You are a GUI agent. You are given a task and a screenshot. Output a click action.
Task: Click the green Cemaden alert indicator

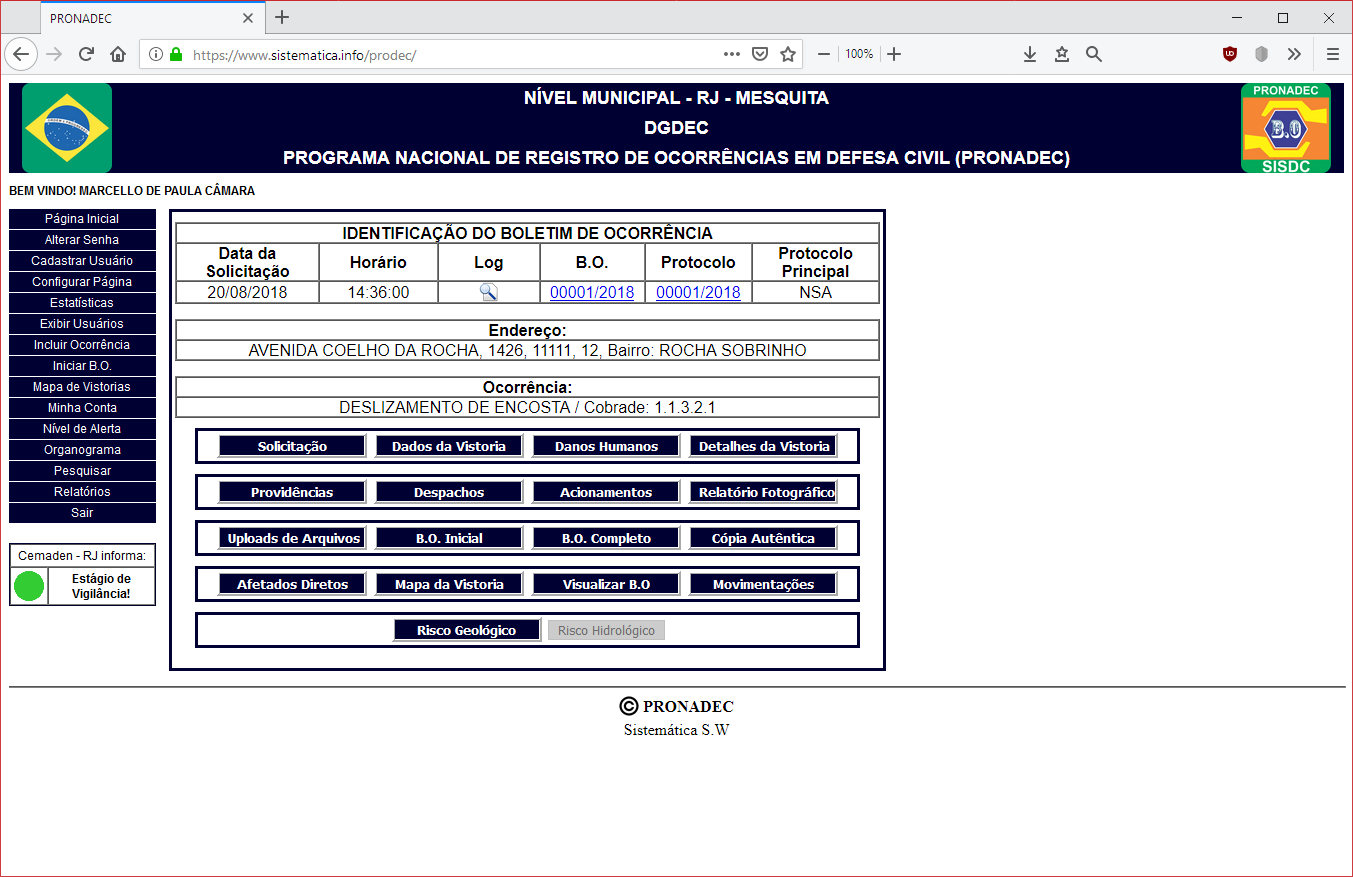(29, 586)
